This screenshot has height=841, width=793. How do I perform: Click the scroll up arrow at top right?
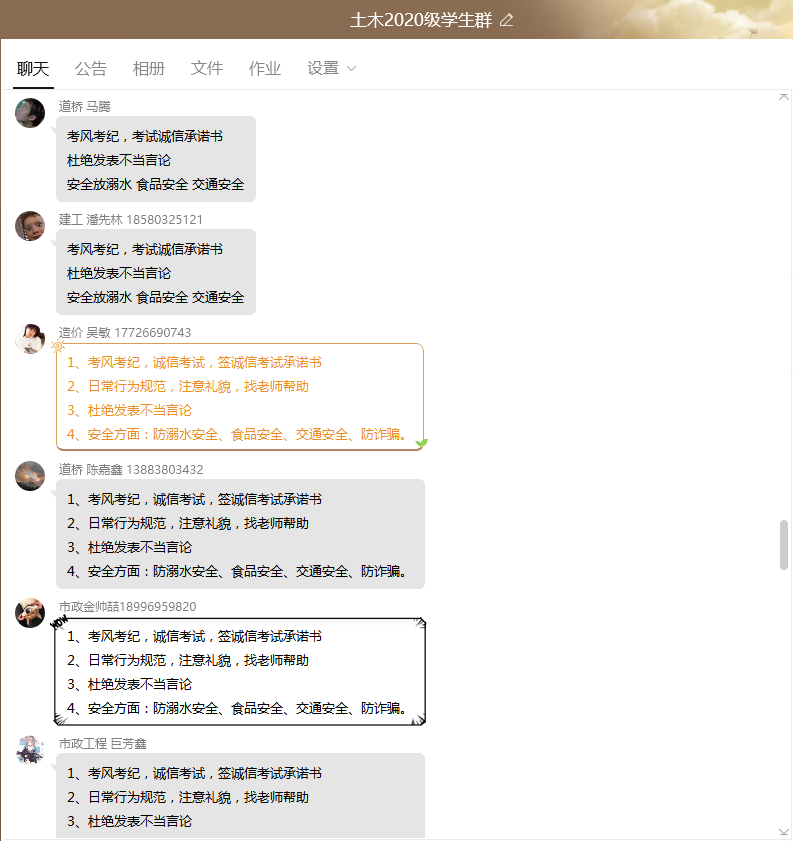pos(783,97)
